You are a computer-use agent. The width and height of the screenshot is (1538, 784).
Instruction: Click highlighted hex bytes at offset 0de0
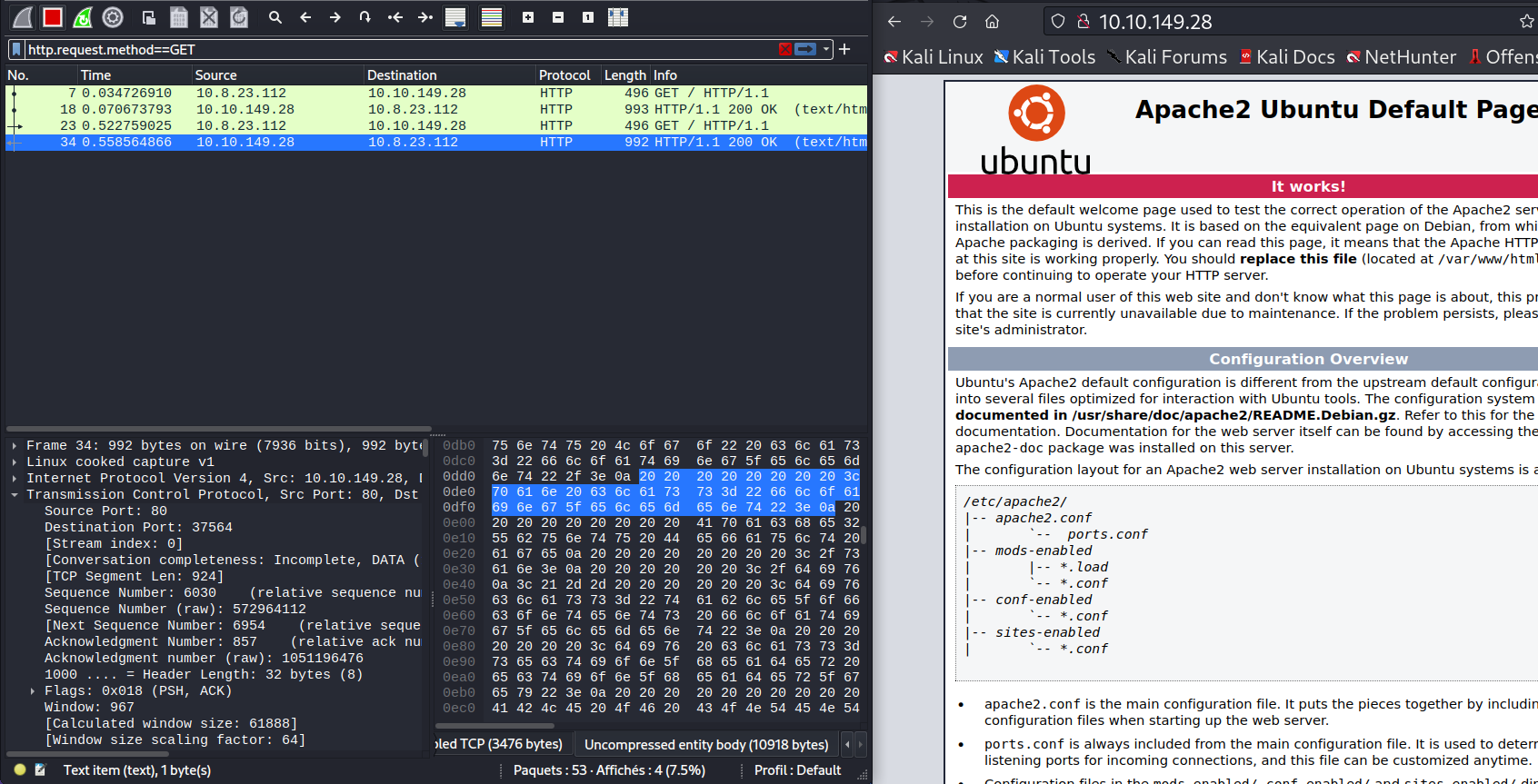pyautogui.click(x=675, y=491)
